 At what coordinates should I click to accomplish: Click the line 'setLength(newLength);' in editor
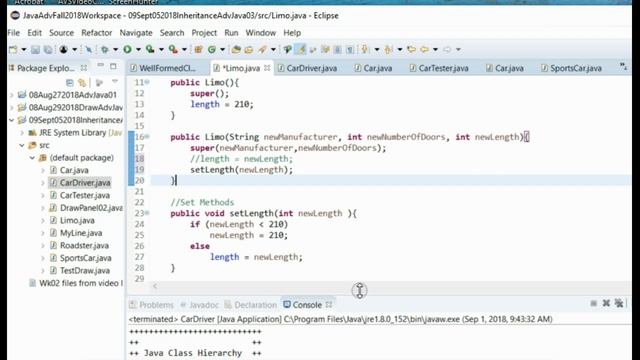coord(241,169)
